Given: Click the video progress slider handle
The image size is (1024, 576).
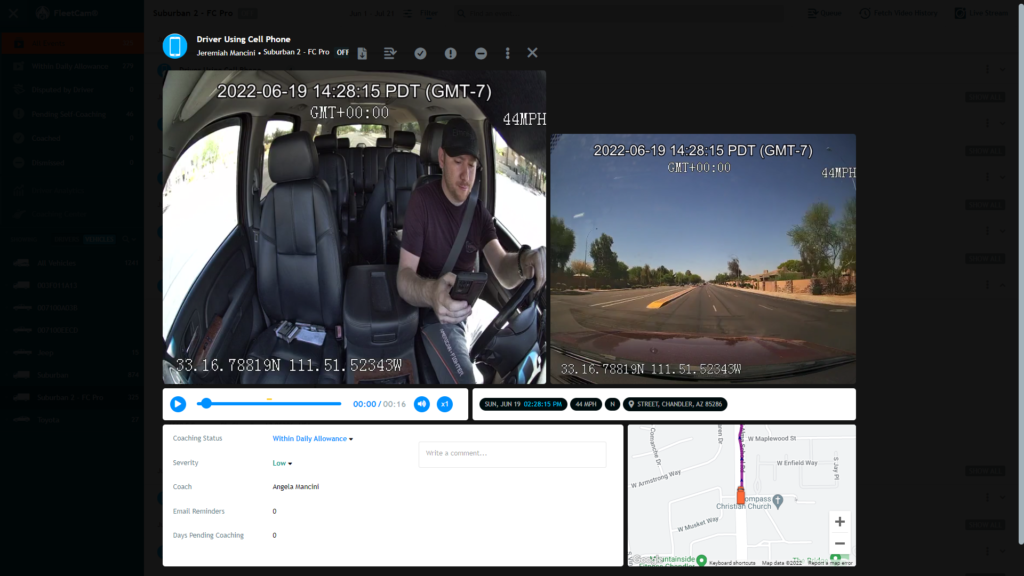Looking at the screenshot, I should tap(206, 404).
